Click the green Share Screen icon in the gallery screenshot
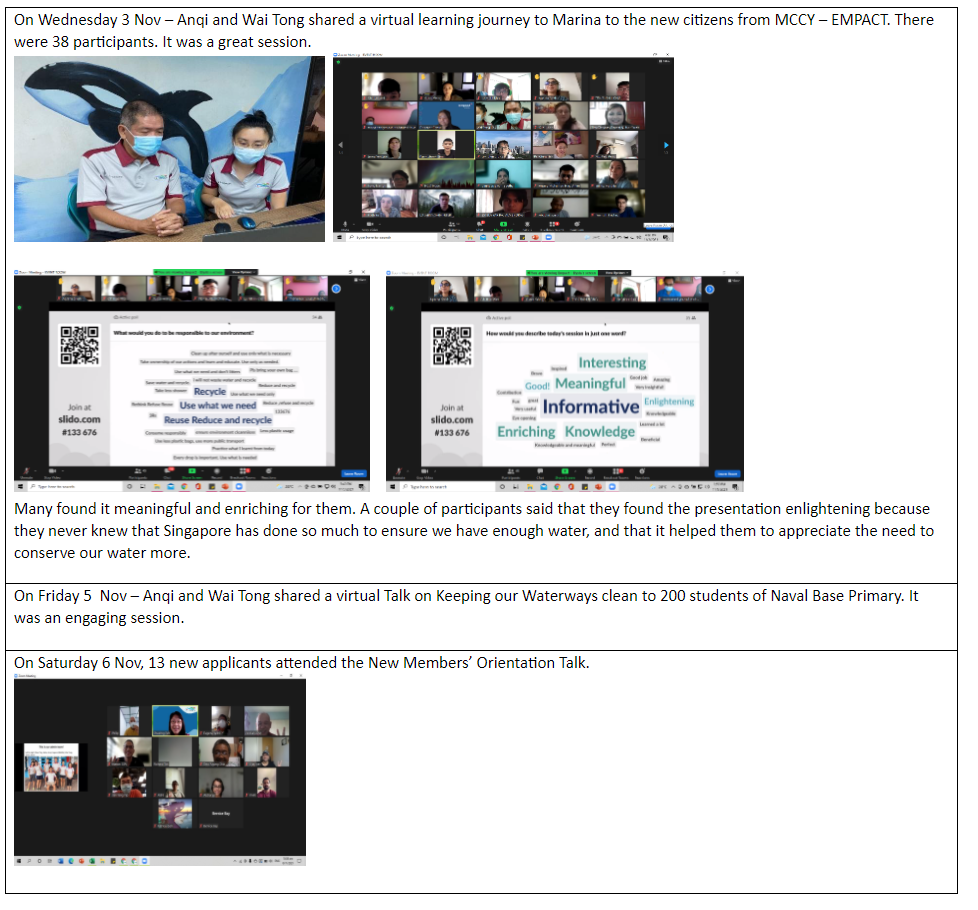 503,224
